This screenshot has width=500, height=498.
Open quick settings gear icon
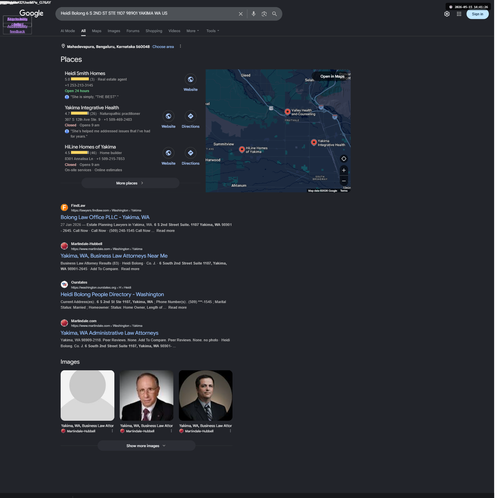(447, 14)
